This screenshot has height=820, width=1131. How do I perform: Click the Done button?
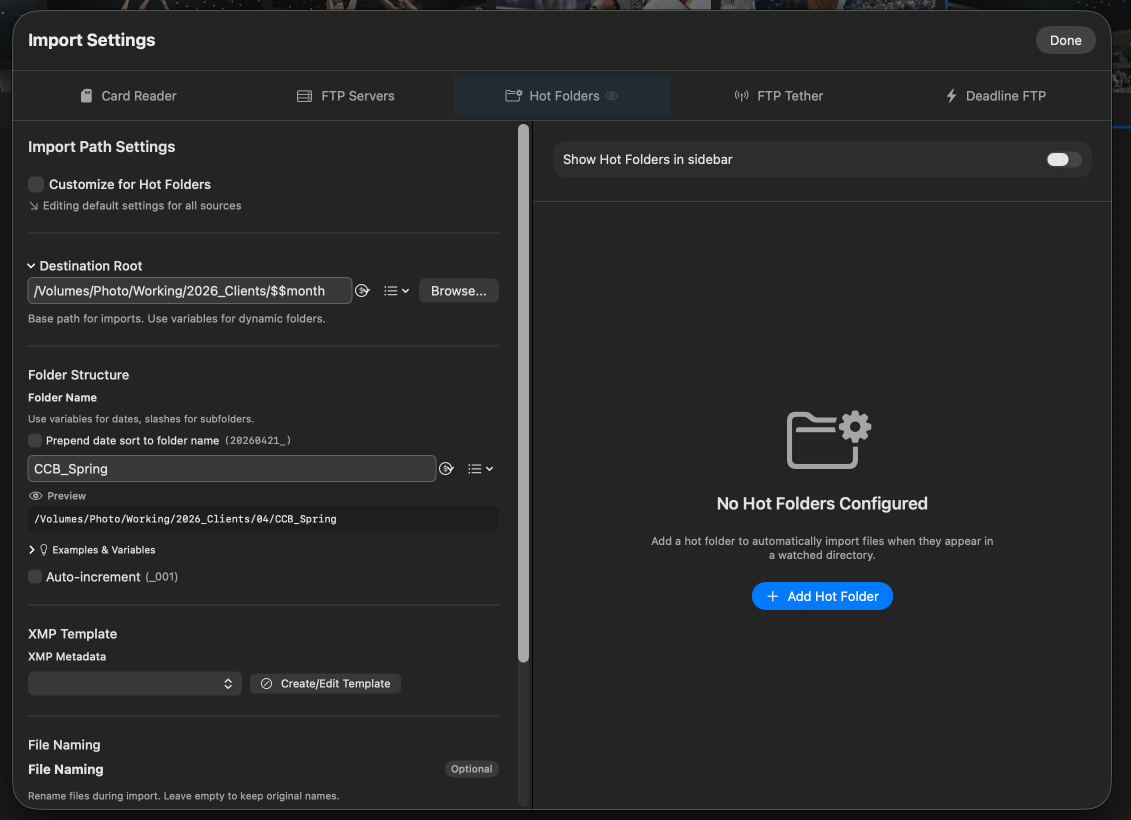coord(1065,40)
